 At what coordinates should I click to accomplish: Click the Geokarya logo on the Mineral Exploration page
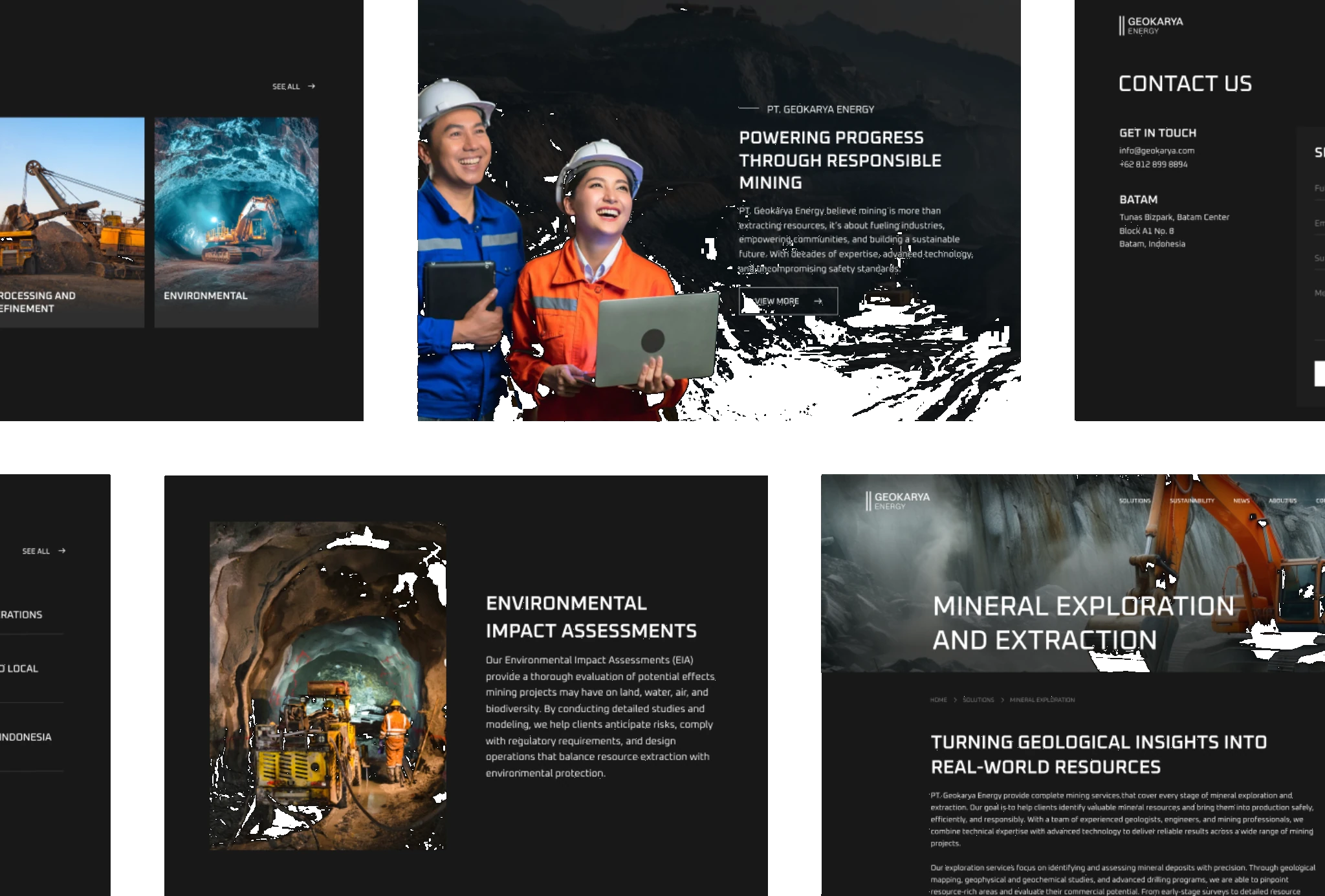click(x=897, y=501)
